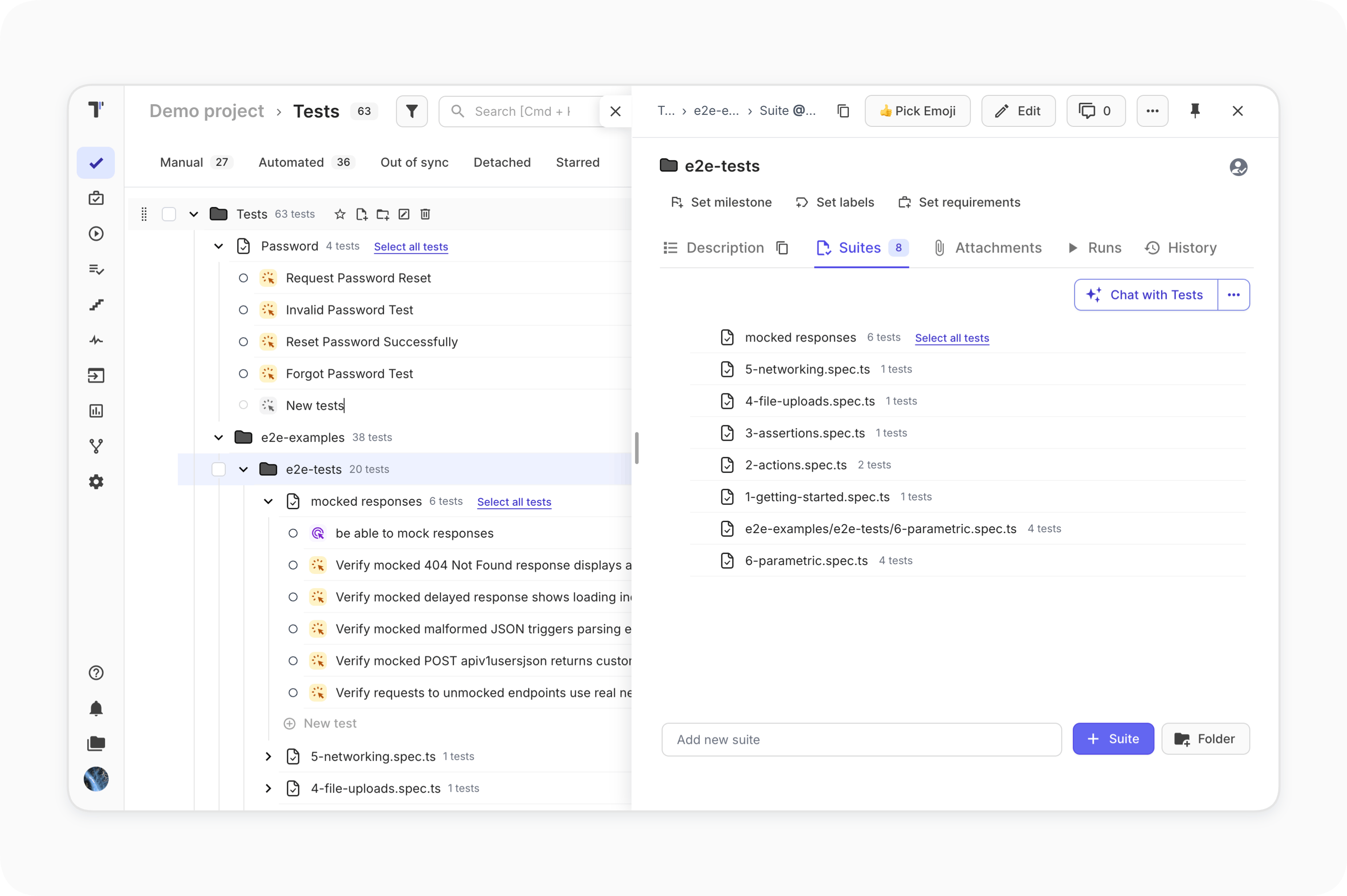Open the help question mark icon
This screenshot has width=1347, height=896.
[96, 672]
